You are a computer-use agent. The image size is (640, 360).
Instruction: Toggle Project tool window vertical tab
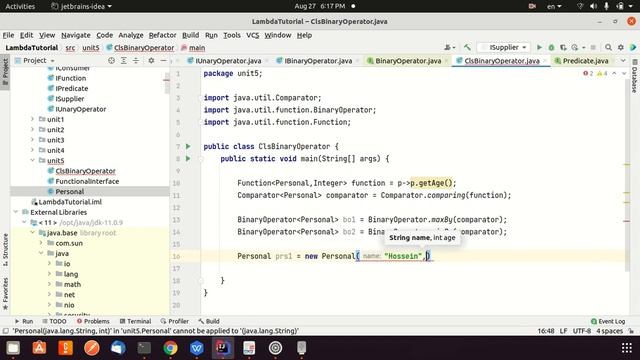[5, 72]
